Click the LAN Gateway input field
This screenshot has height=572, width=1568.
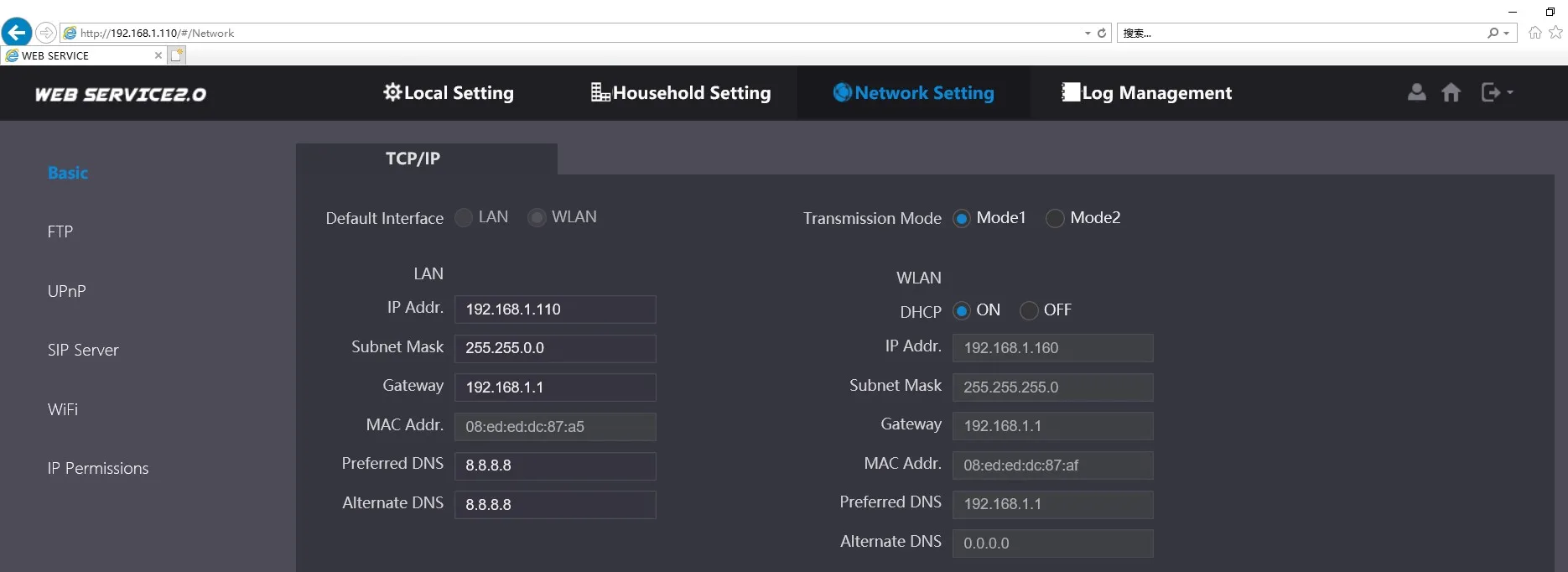(555, 387)
